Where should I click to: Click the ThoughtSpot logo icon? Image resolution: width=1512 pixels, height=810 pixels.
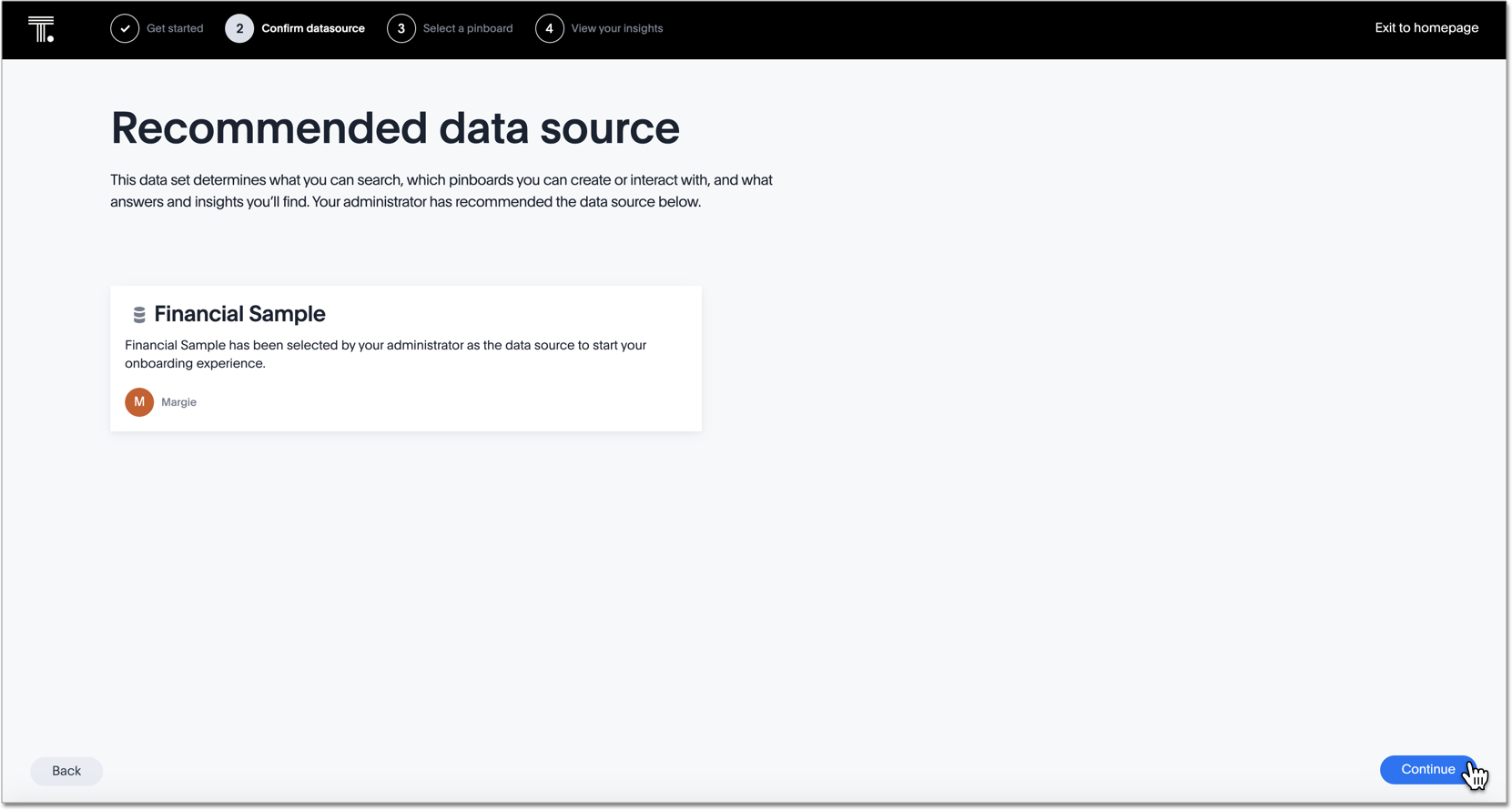click(41, 29)
